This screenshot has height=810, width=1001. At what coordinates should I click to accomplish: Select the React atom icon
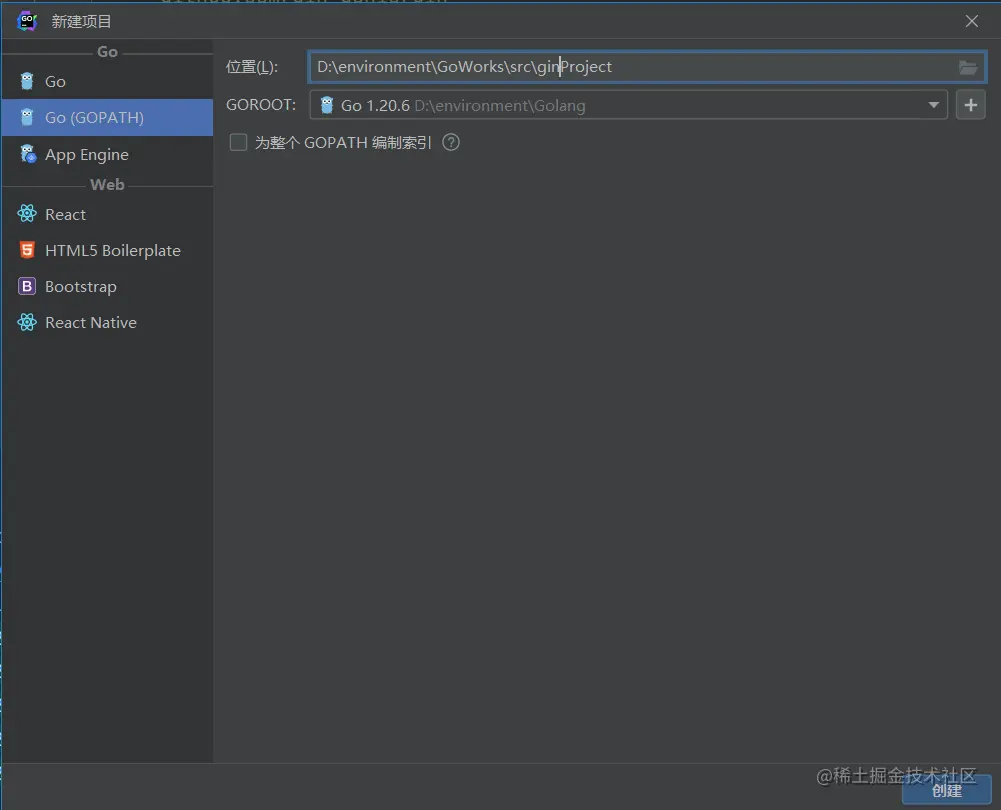[27, 214]
